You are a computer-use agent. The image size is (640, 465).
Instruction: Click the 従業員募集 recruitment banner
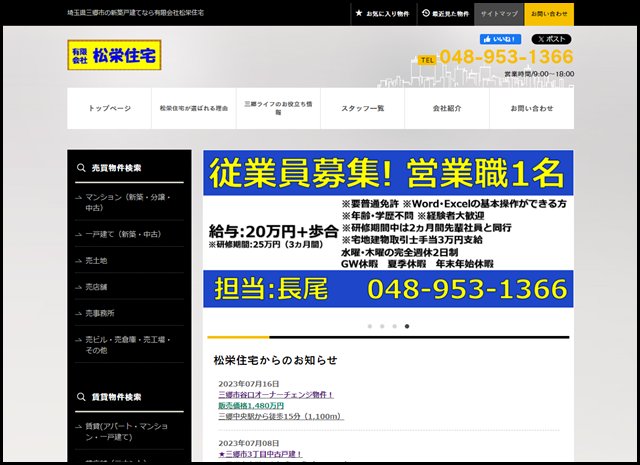(x=388, y=230)
